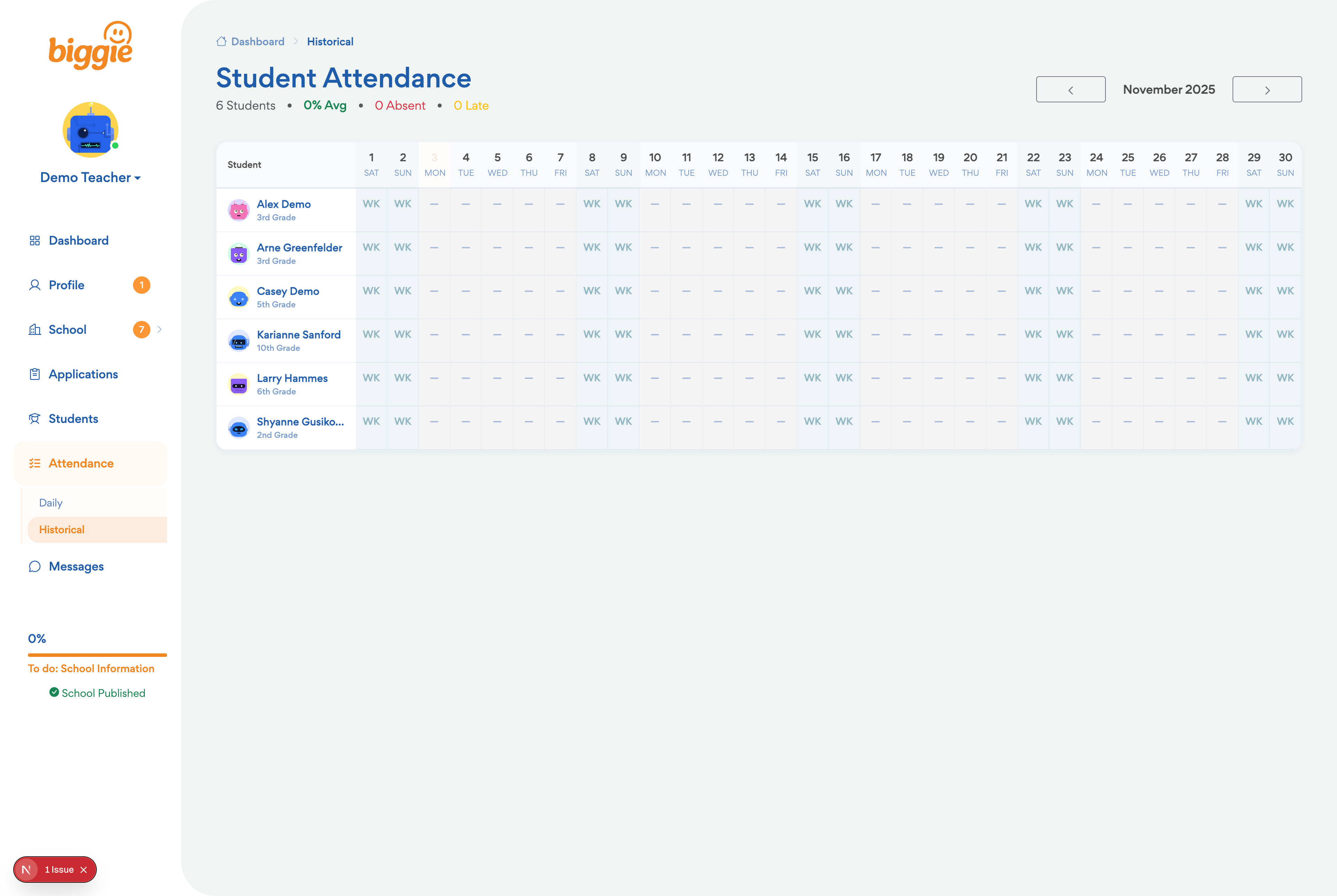
Task: Switch to the Daily attendance view
Action: 51,502
